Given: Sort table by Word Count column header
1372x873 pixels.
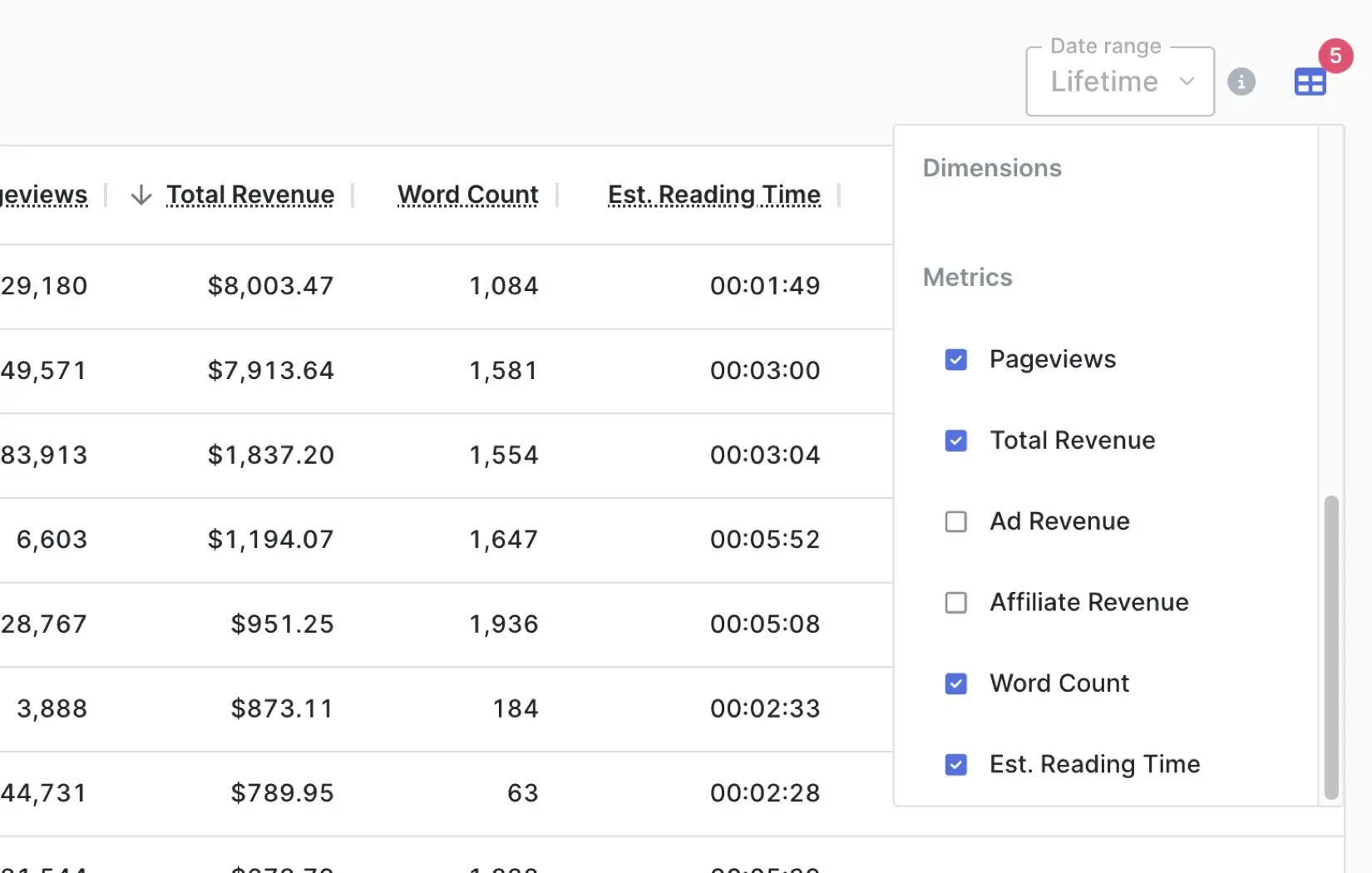Looking at the screenshot, I should click(467, 195).
